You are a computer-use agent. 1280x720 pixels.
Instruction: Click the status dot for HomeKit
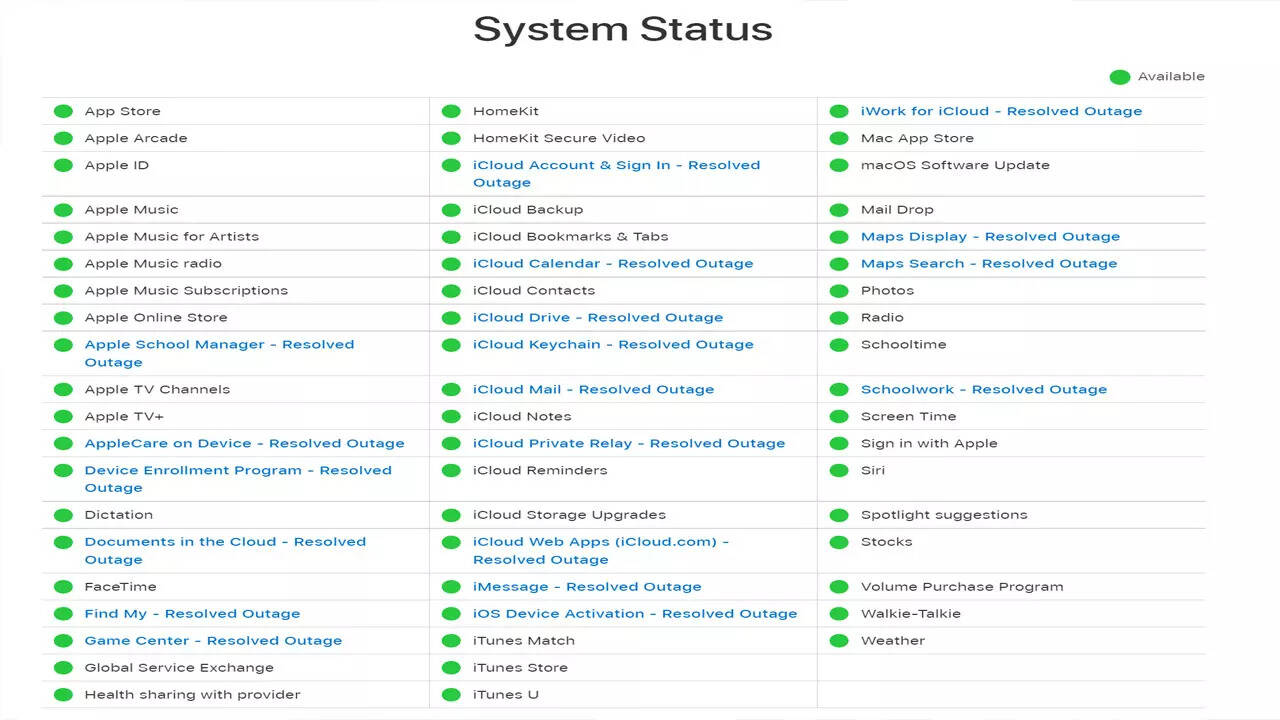click(451, 111)
